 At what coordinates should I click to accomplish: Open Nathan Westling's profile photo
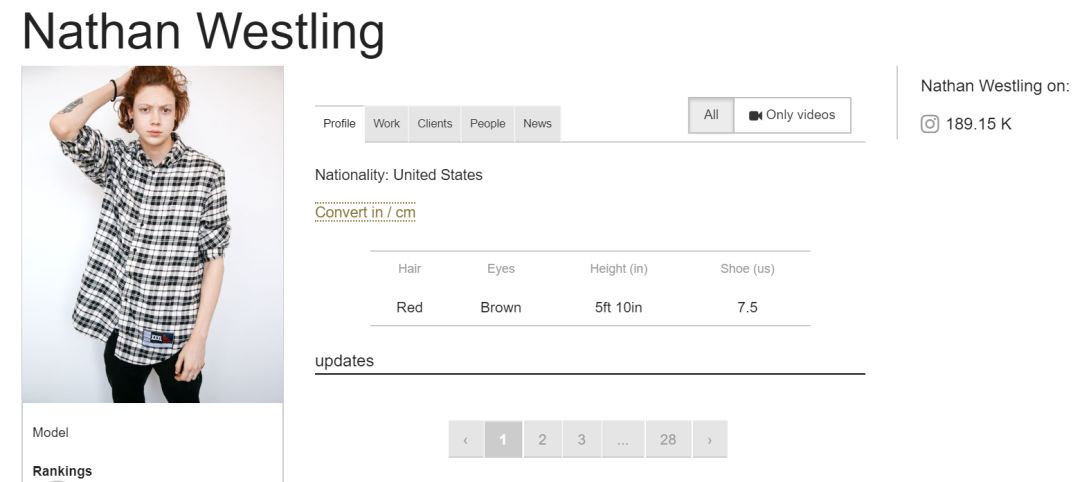153,234
